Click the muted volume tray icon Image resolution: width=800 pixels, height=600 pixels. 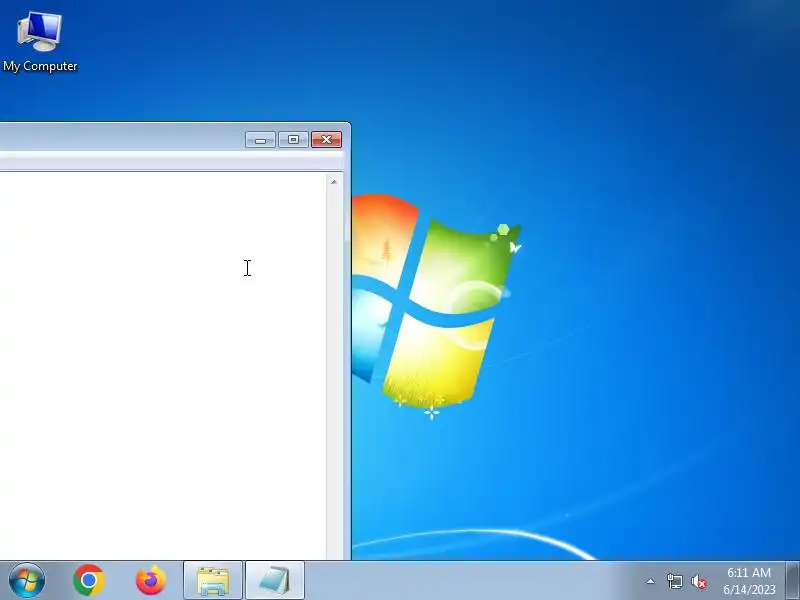tap(699, 581)
